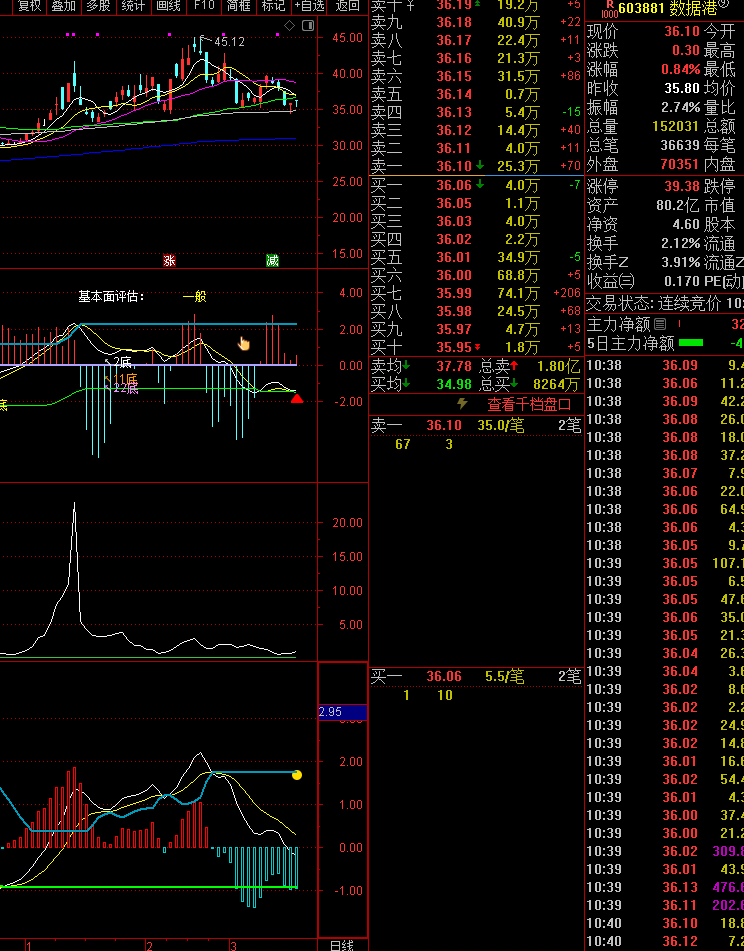Click the green 减 marker on the chart

[x=272, y=260]
